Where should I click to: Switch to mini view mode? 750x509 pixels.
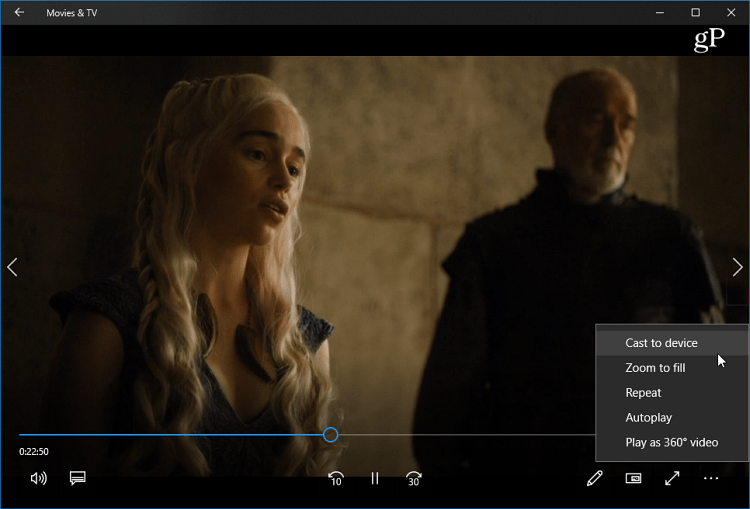(633, 478)
